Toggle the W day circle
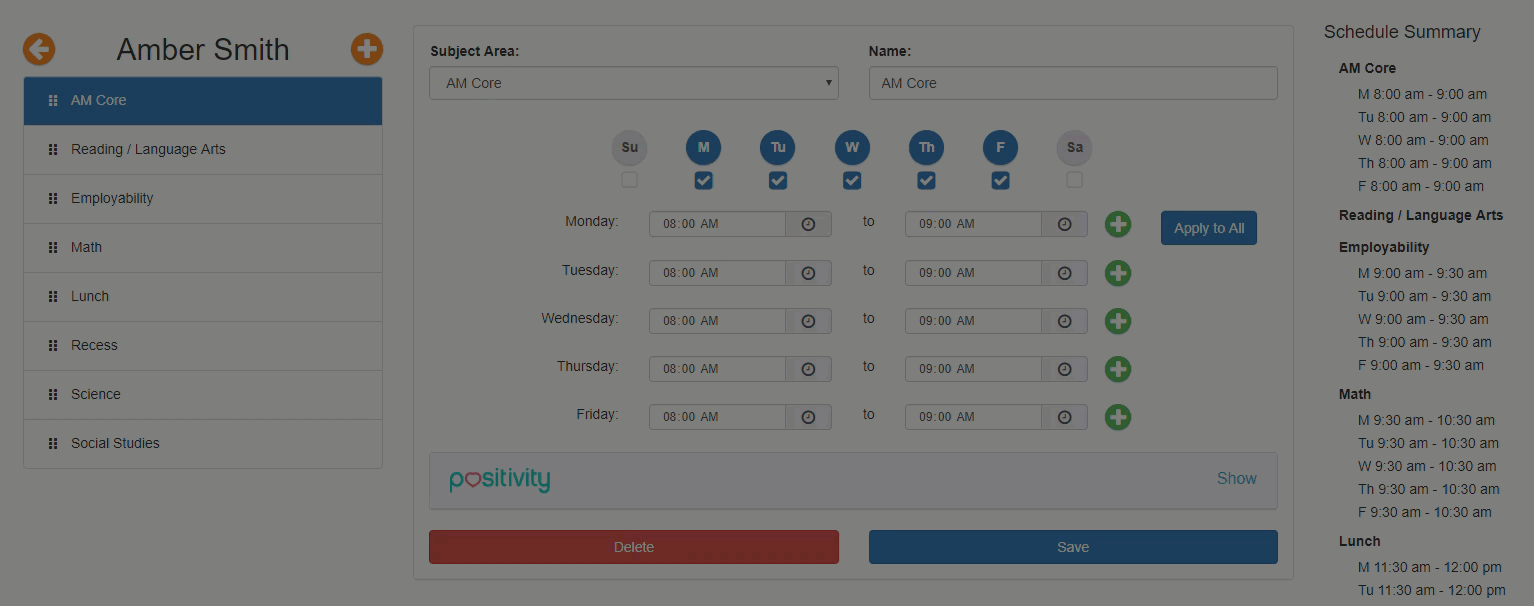Screen dimensions: 1534x606 click(852, 148)
